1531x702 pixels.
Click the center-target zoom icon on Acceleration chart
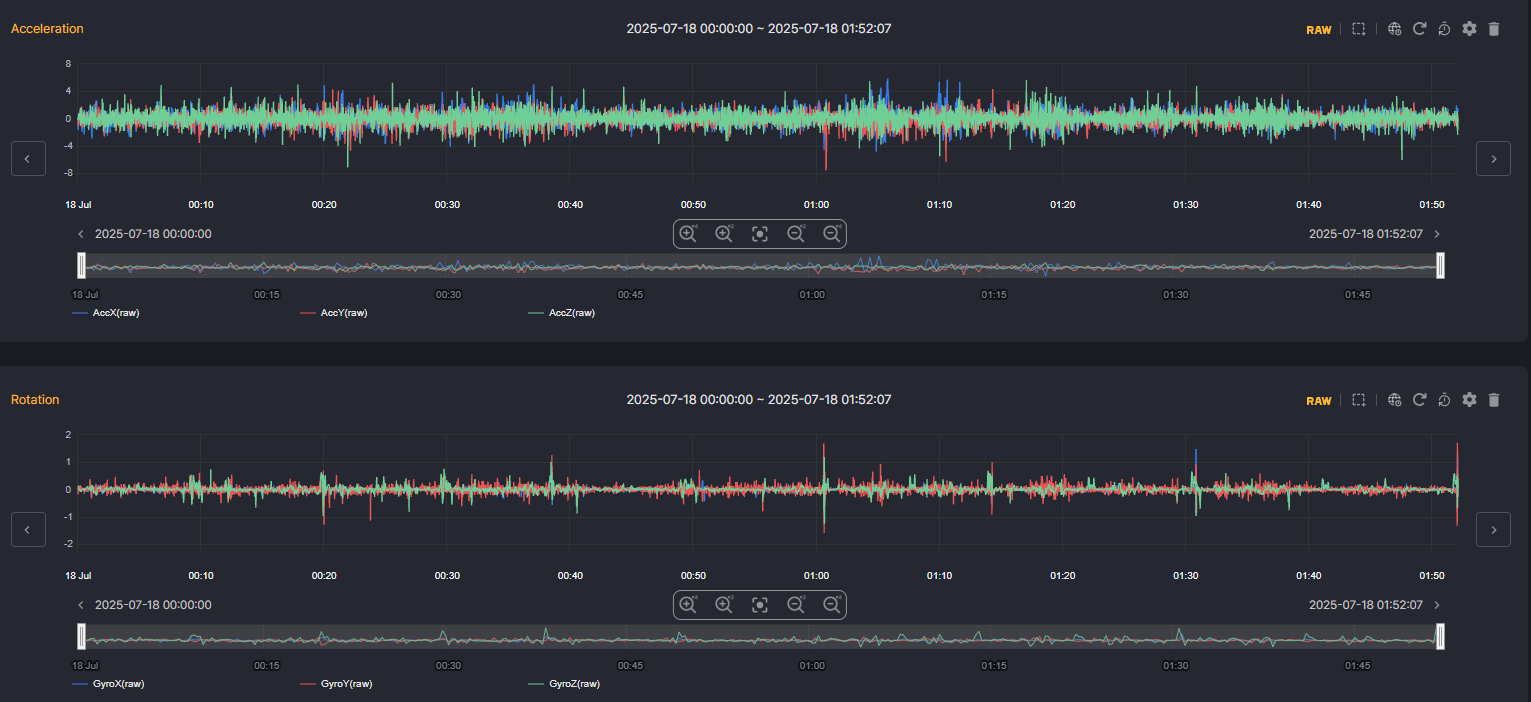760,234
